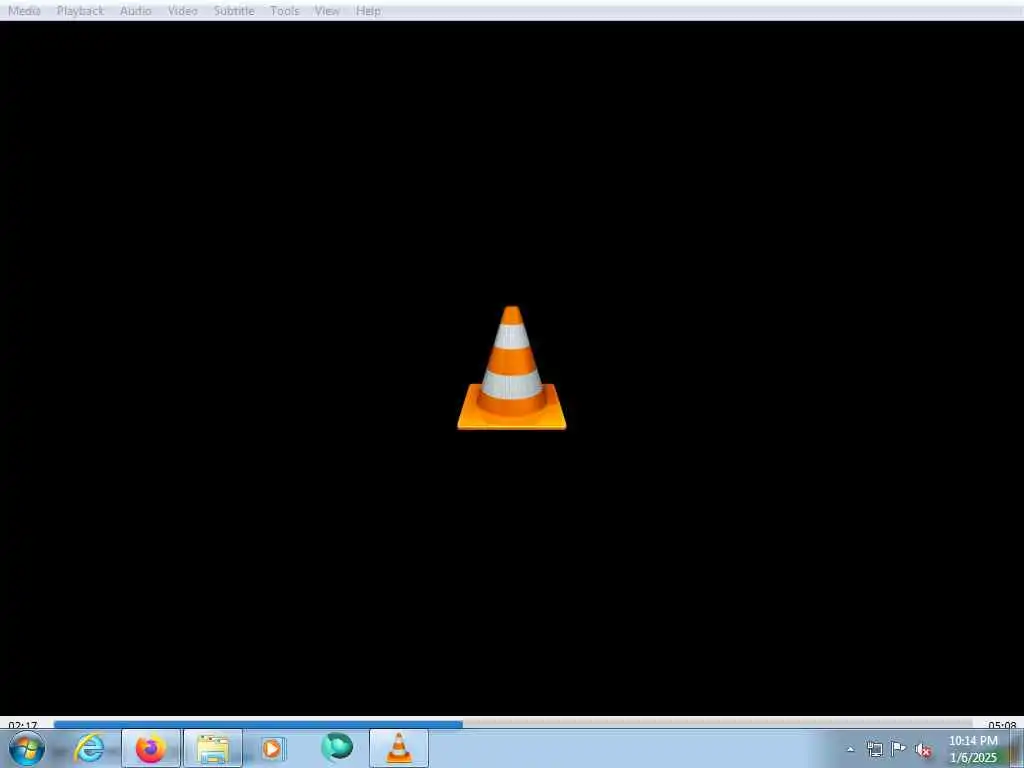Open the Subtitle menu

pyautogui.click(x=234, y=11)
